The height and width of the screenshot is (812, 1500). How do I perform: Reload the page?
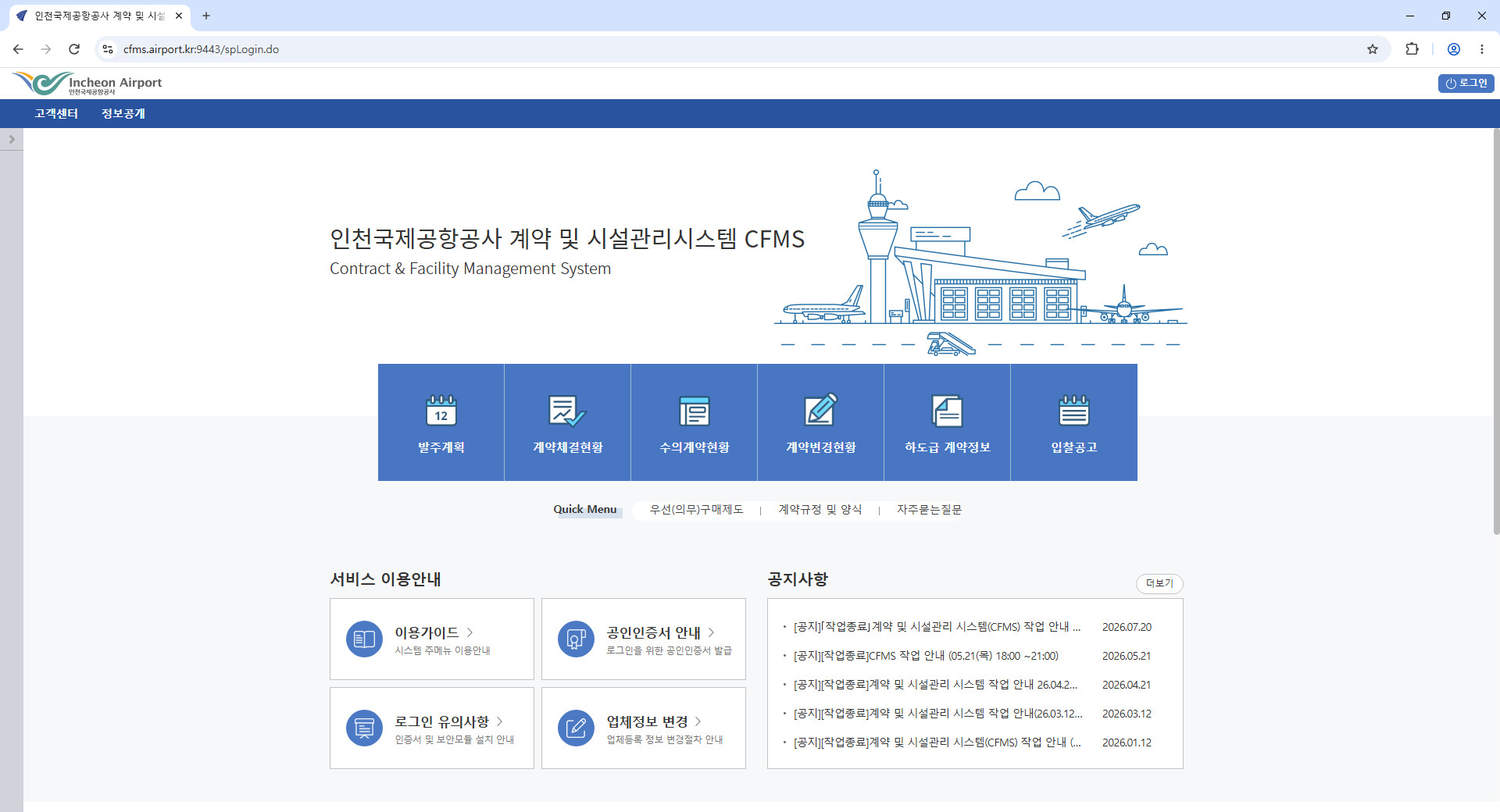74,49
